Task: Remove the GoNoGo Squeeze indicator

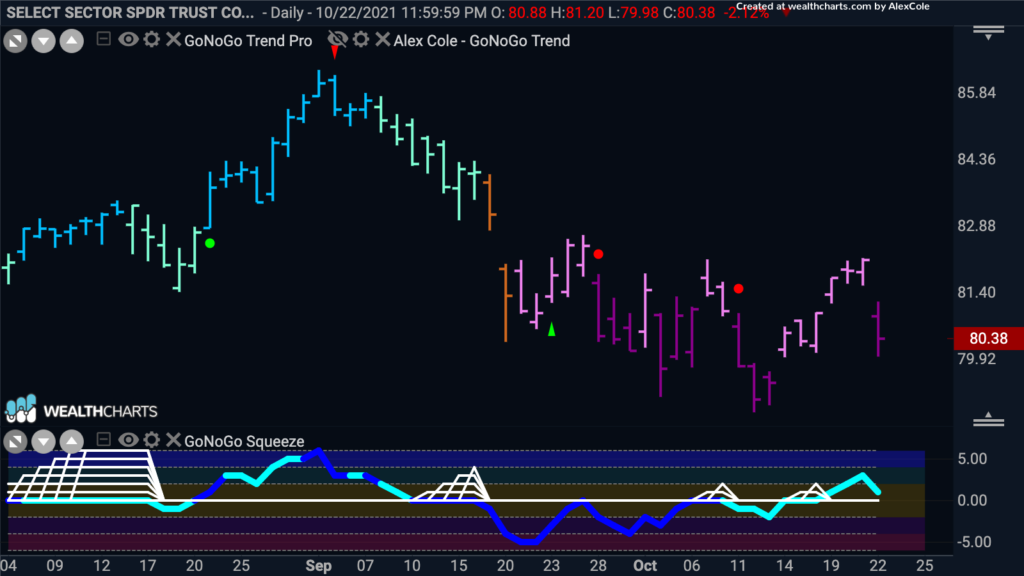Action: pyautogui.click(x=173, y=440)
